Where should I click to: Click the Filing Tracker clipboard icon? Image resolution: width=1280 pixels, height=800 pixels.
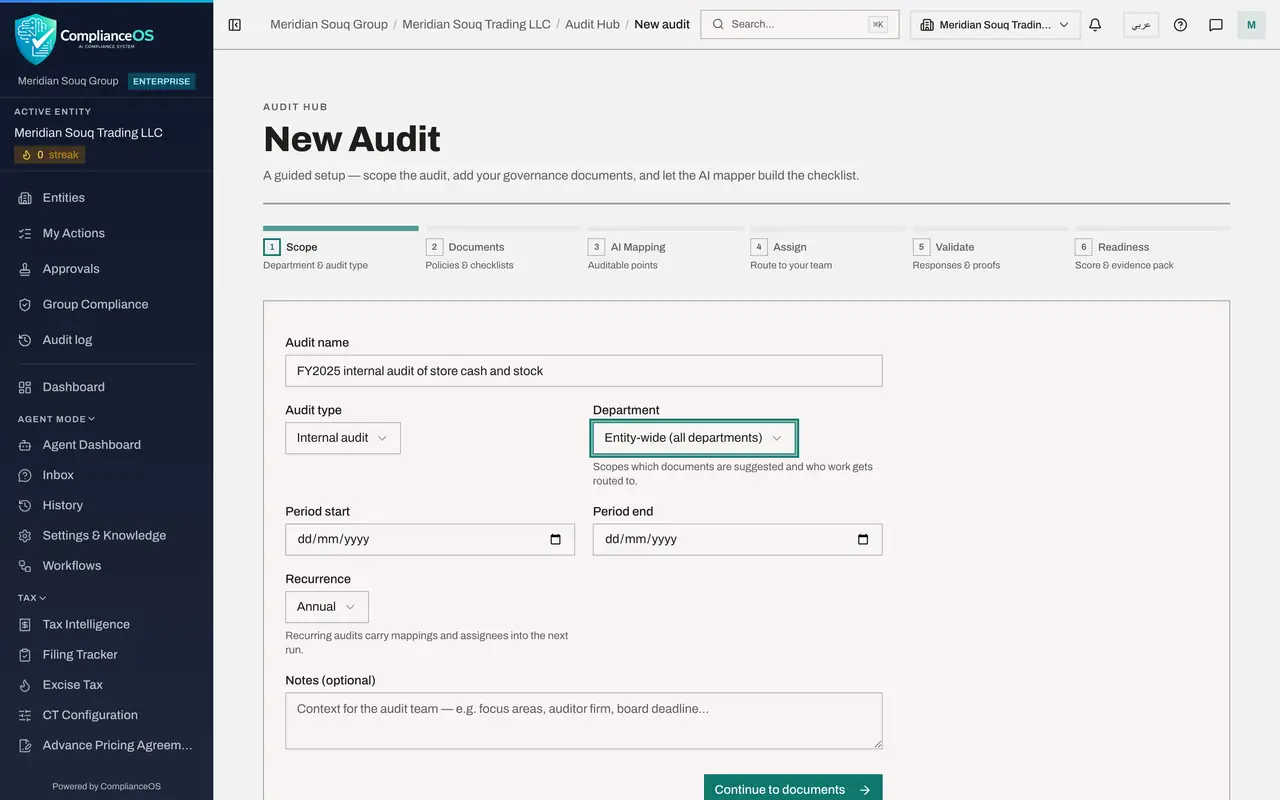25,654
